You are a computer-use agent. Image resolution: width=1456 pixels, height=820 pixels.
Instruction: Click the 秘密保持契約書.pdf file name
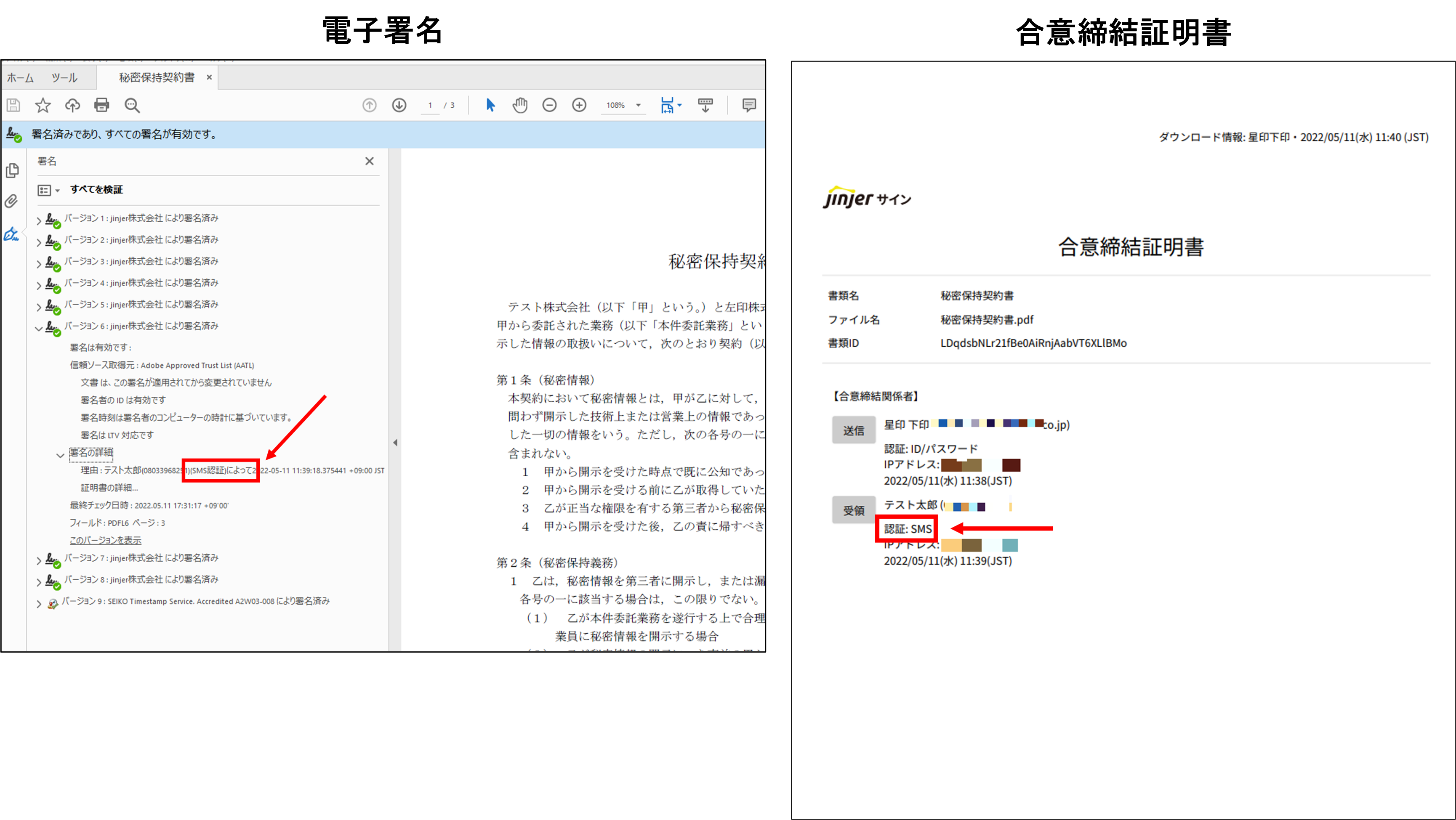point(987,320)
